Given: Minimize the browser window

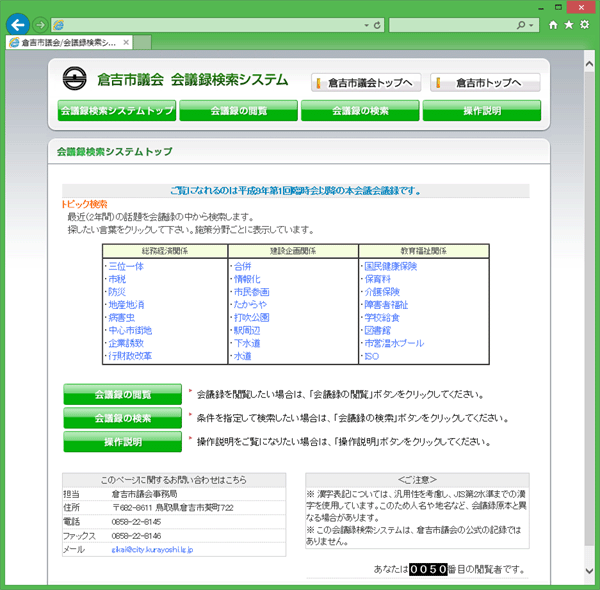Looking at the screenshot, I should coord(541,7).
